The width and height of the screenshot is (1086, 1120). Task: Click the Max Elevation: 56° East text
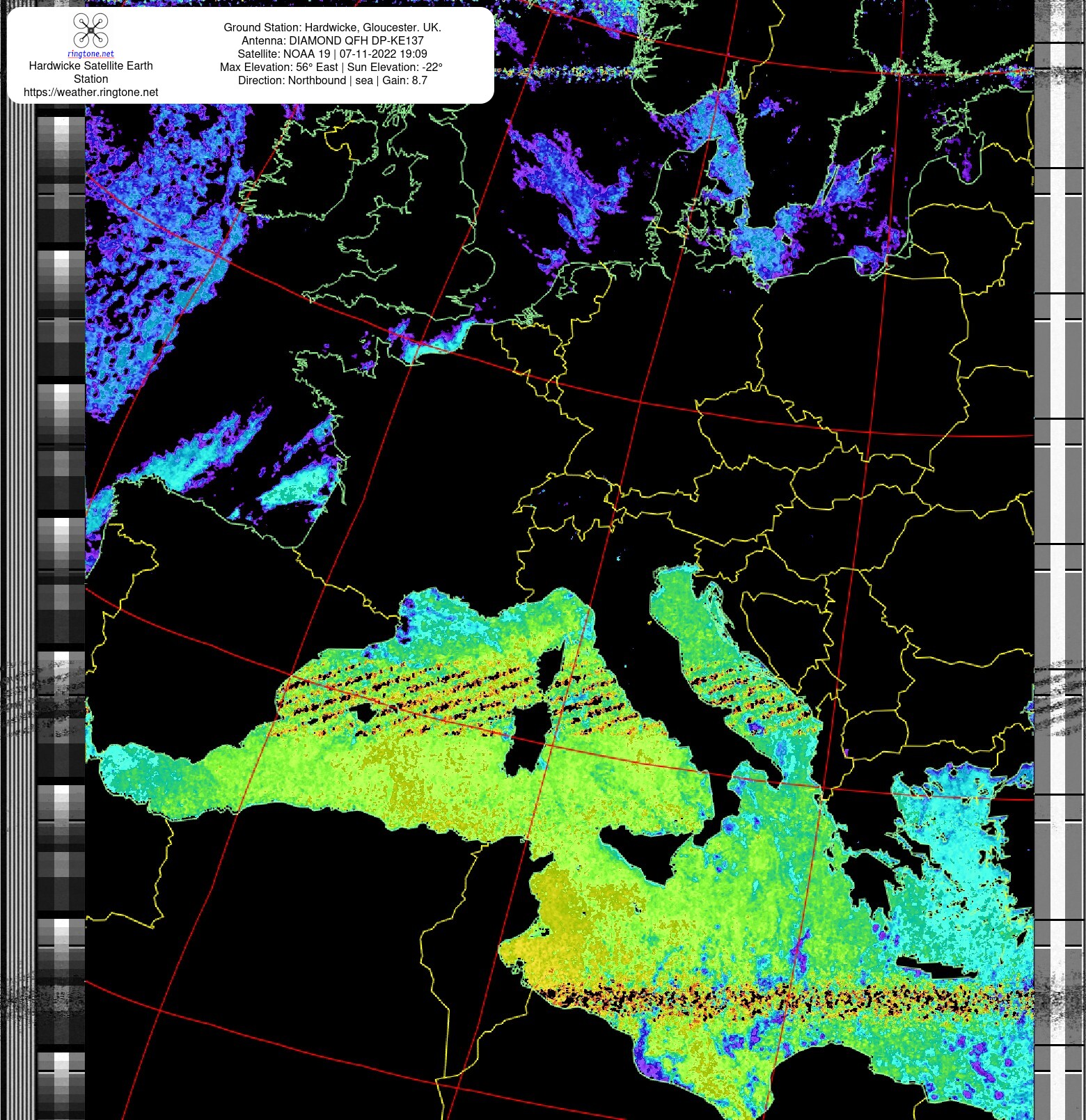click(278, 67)
